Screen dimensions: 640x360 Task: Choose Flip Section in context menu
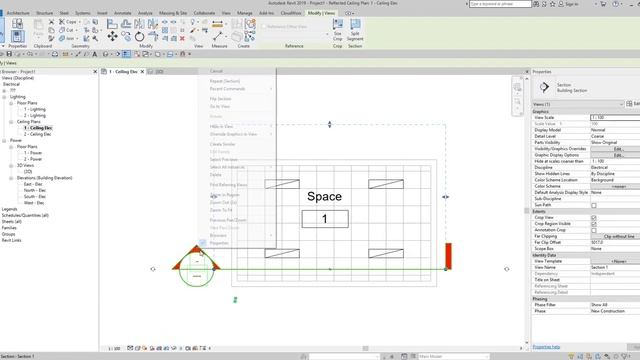point(220,99)
